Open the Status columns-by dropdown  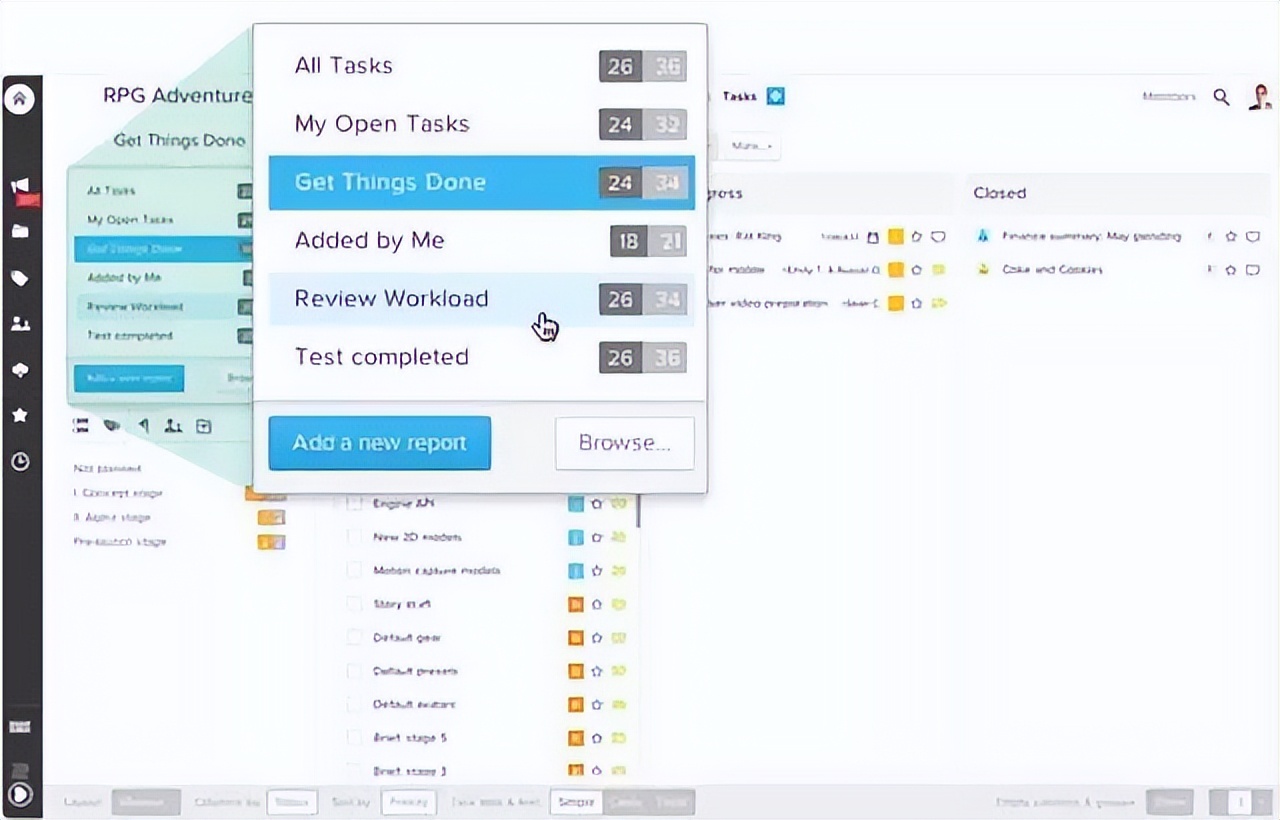(x=292, y=802)
